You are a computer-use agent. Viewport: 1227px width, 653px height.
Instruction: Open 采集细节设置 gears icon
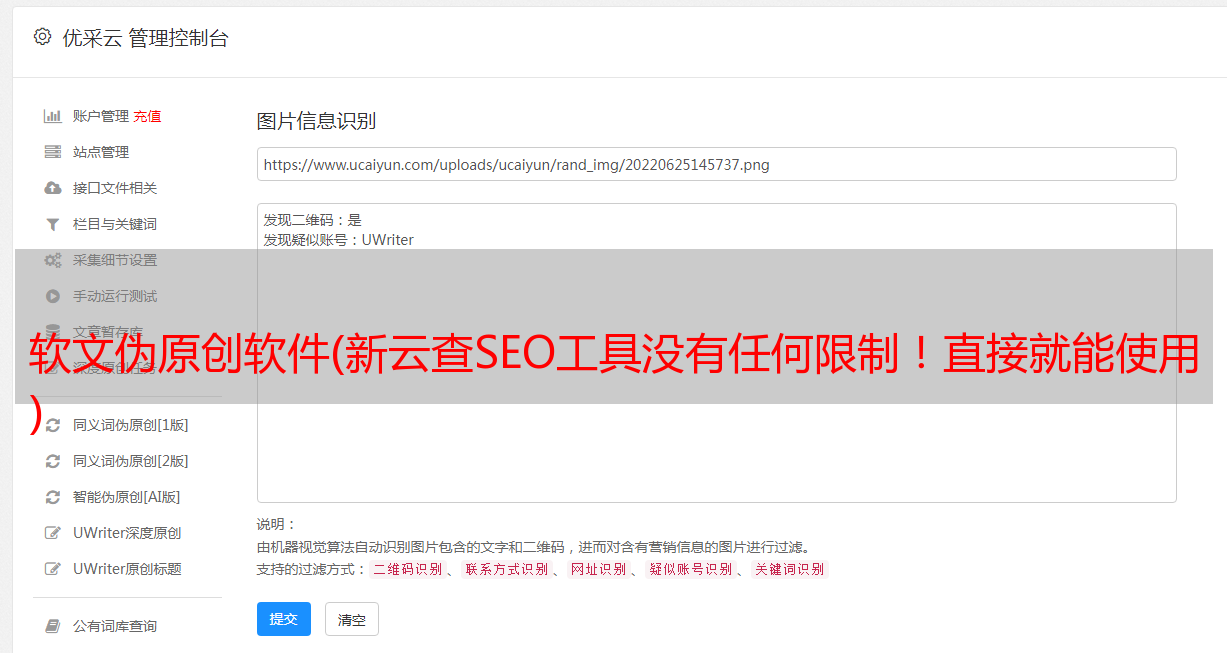(x=53, y=260)
